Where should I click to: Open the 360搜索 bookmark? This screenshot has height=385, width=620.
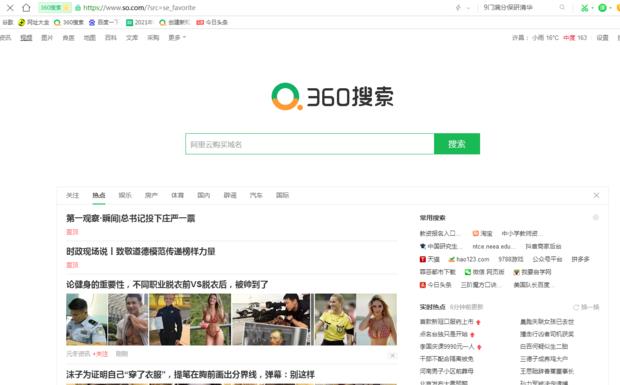point(69,22)
